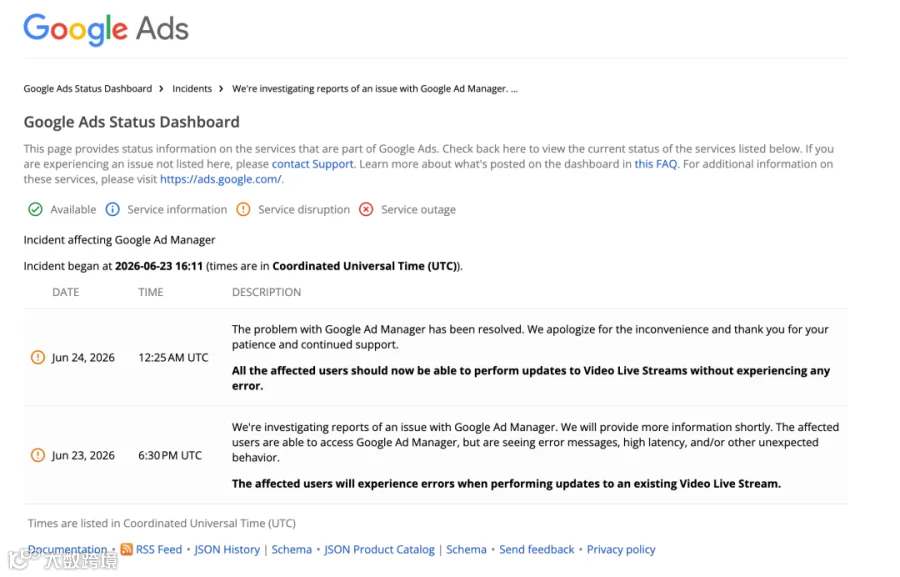Click the blue Service information icon
This screenshot has width=900, height=577.
(112, 210)
